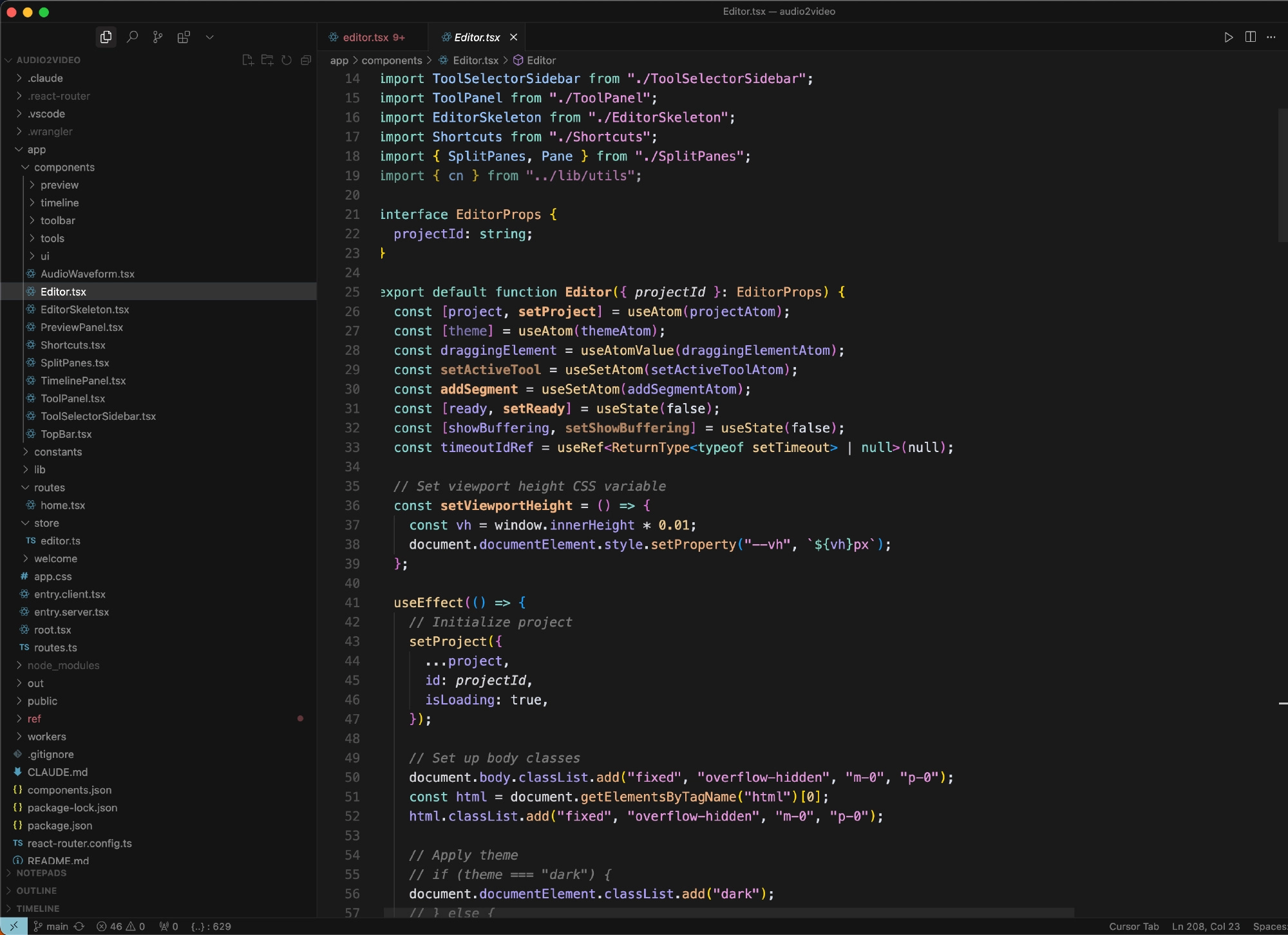
Task: Expand the tools folder
Action: point(52,238)
